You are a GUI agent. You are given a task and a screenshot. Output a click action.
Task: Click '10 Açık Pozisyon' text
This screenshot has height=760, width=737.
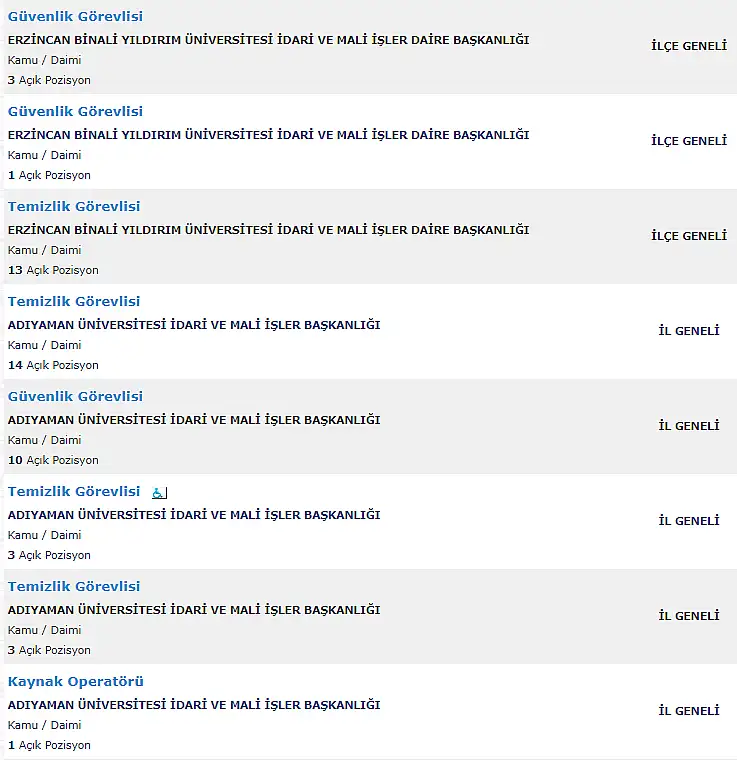[x=53, y=460]
